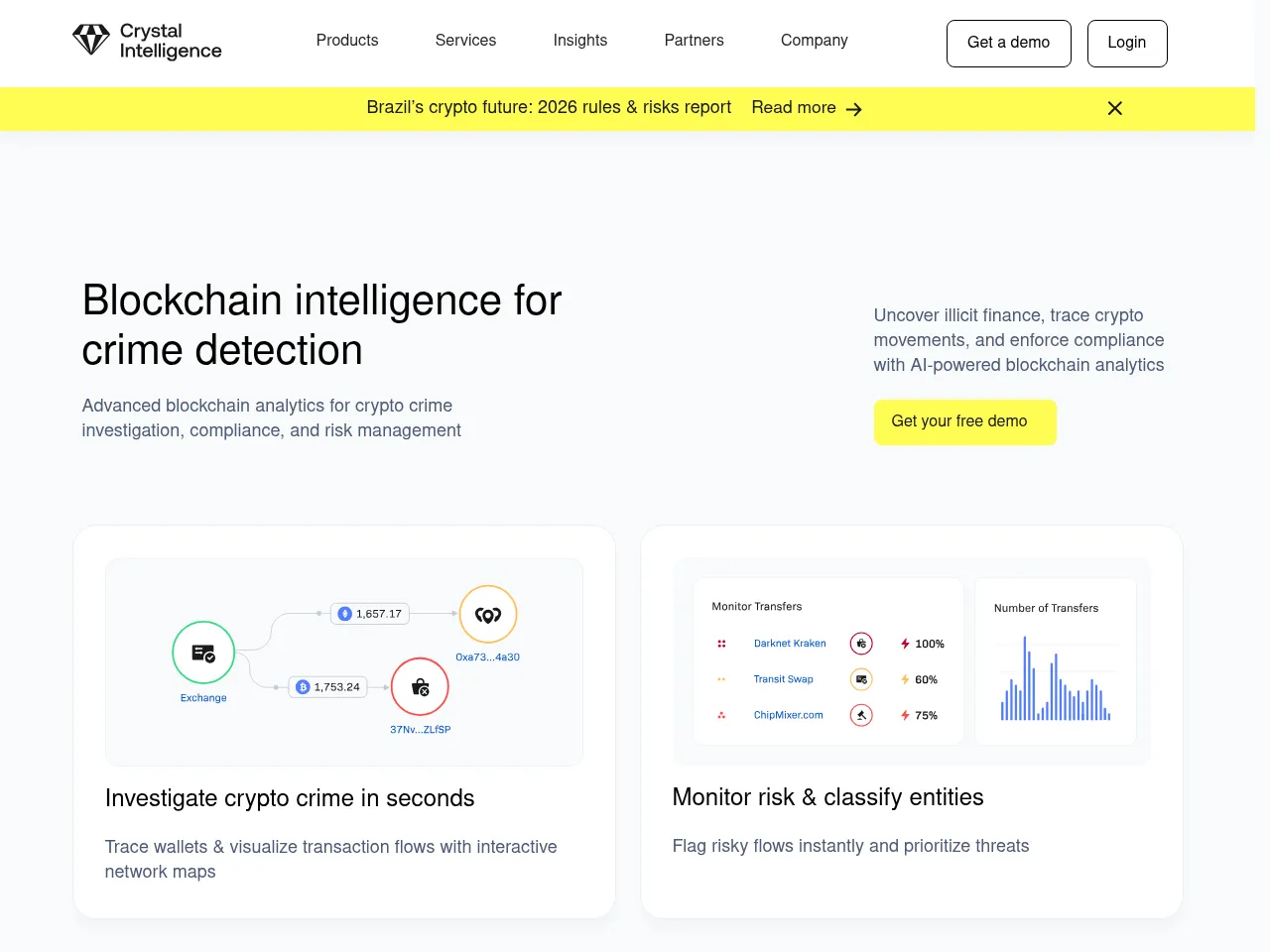Expand the Company navigation item
The image size is (1270, 952).
[814, 41]
